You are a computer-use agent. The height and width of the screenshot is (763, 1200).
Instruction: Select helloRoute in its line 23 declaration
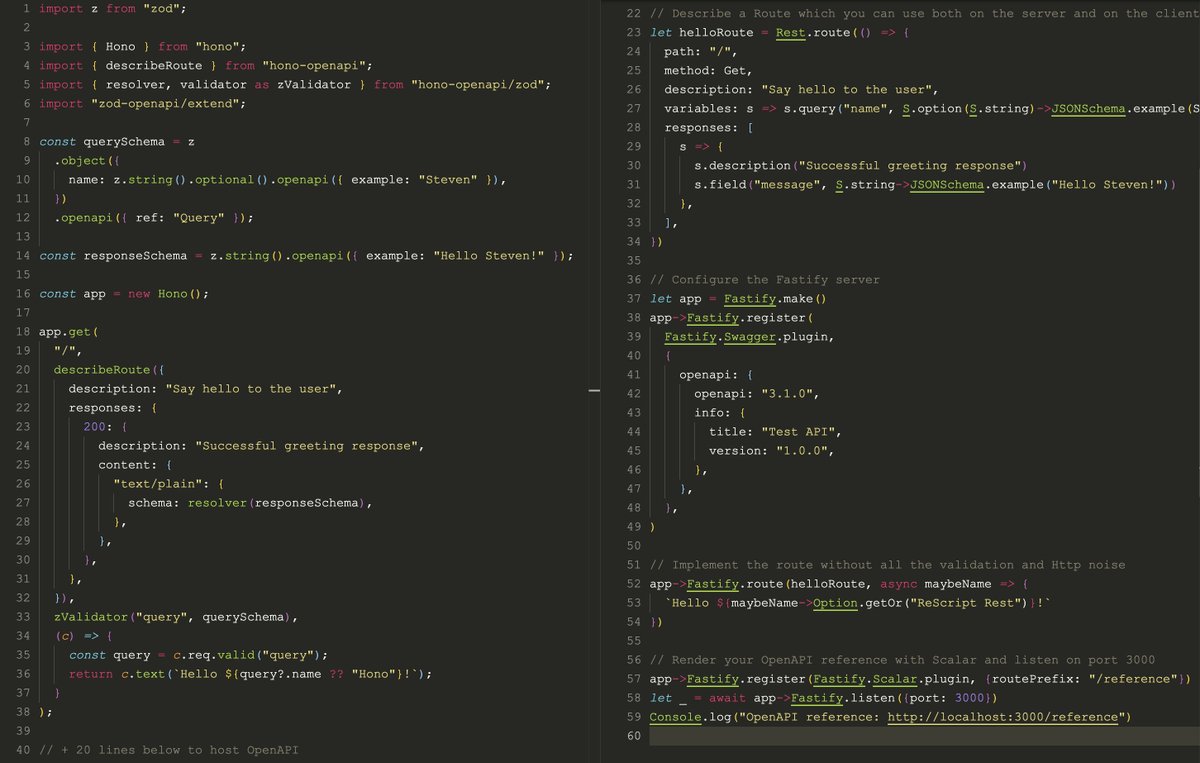pos(716,32)
